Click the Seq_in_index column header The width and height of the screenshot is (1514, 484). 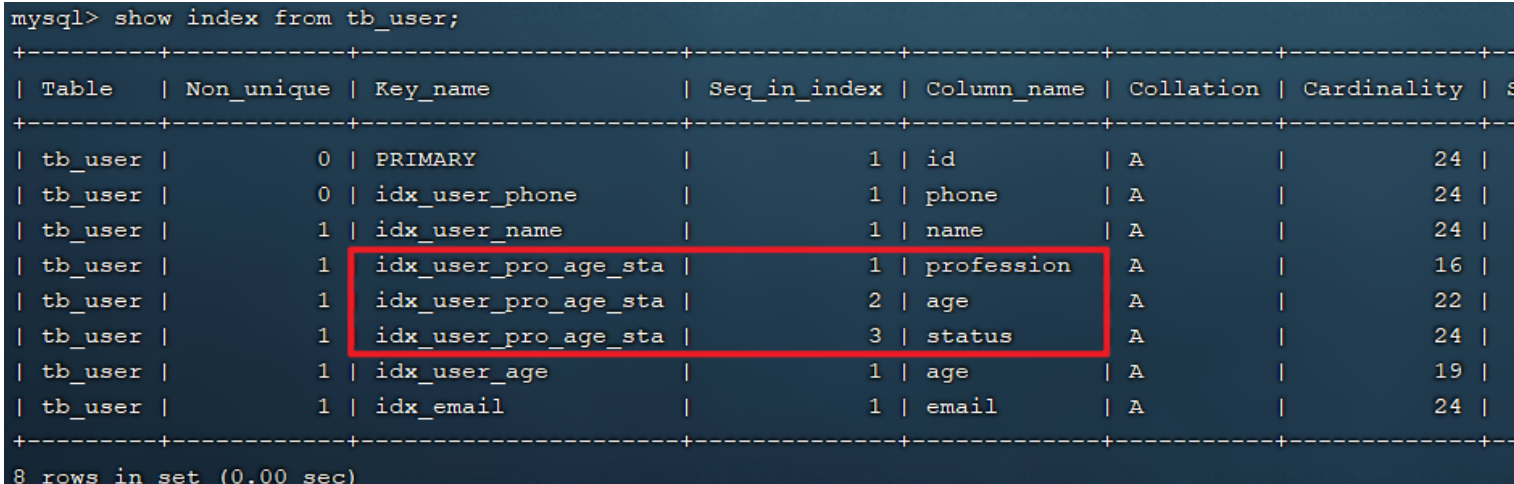click(795, 89)
